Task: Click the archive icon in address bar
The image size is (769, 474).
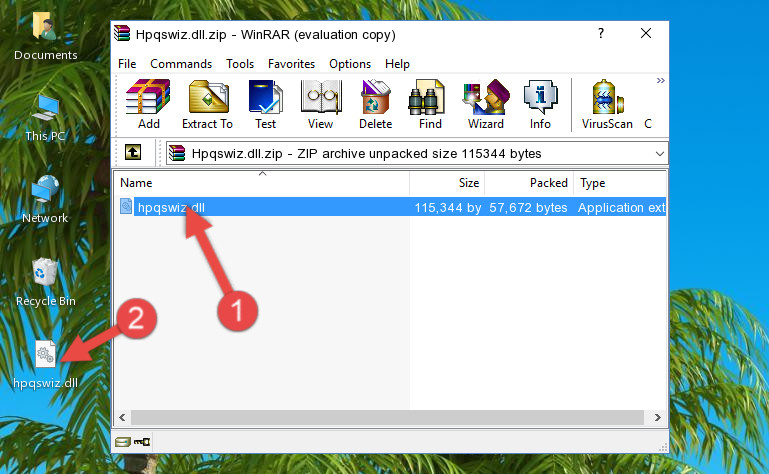Action: pos(177,154)
